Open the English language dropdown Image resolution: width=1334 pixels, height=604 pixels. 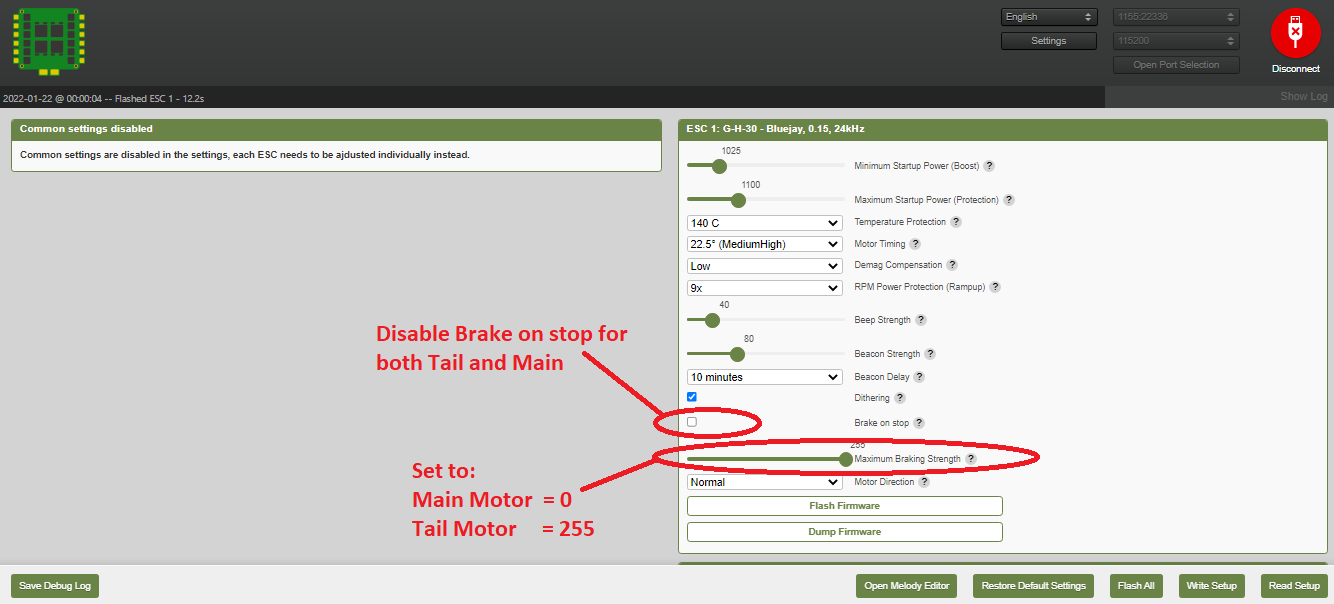coord(1049,17)
